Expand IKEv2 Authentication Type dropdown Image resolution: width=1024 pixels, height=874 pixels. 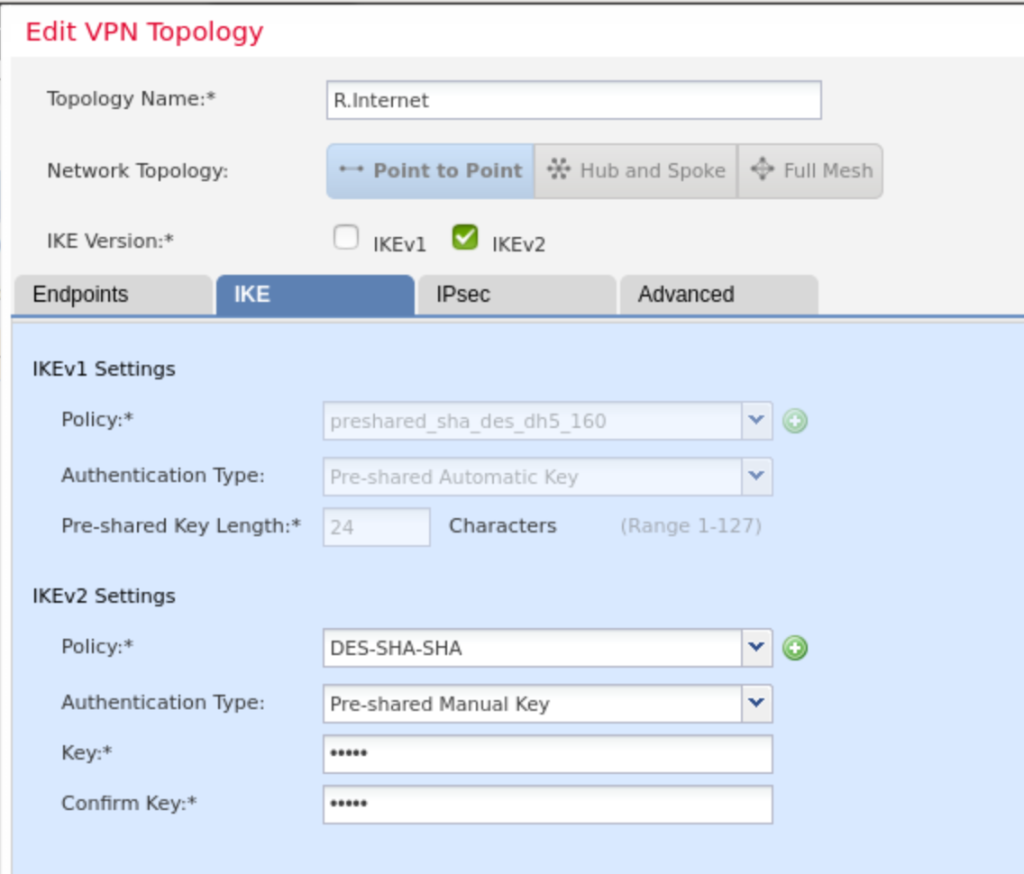(x=757, y=704)
